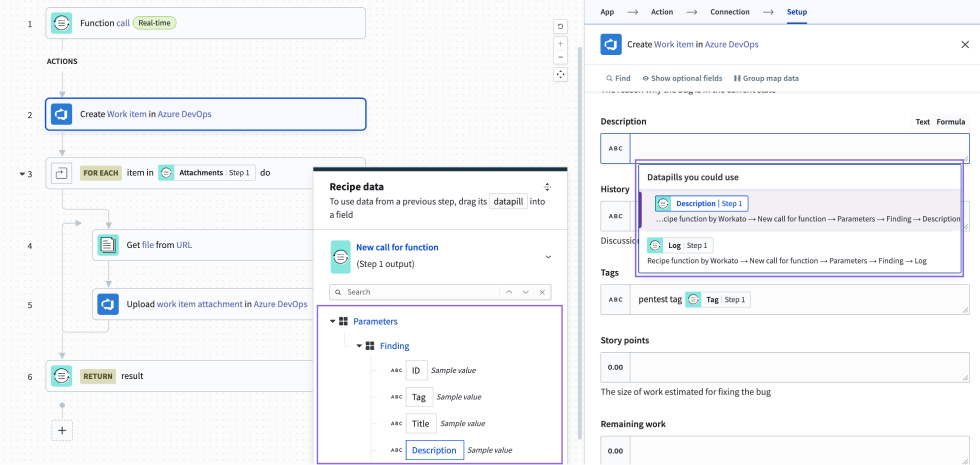Click the Attachments Step 1 datapill in For Each
This screenshot has width=980, height=465.
pyautogui.click(x=207, y=172)
